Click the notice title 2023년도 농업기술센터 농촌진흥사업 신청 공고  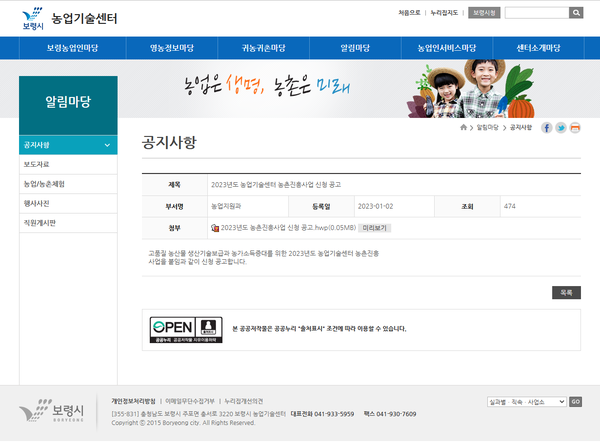click(x=276, y=185)
